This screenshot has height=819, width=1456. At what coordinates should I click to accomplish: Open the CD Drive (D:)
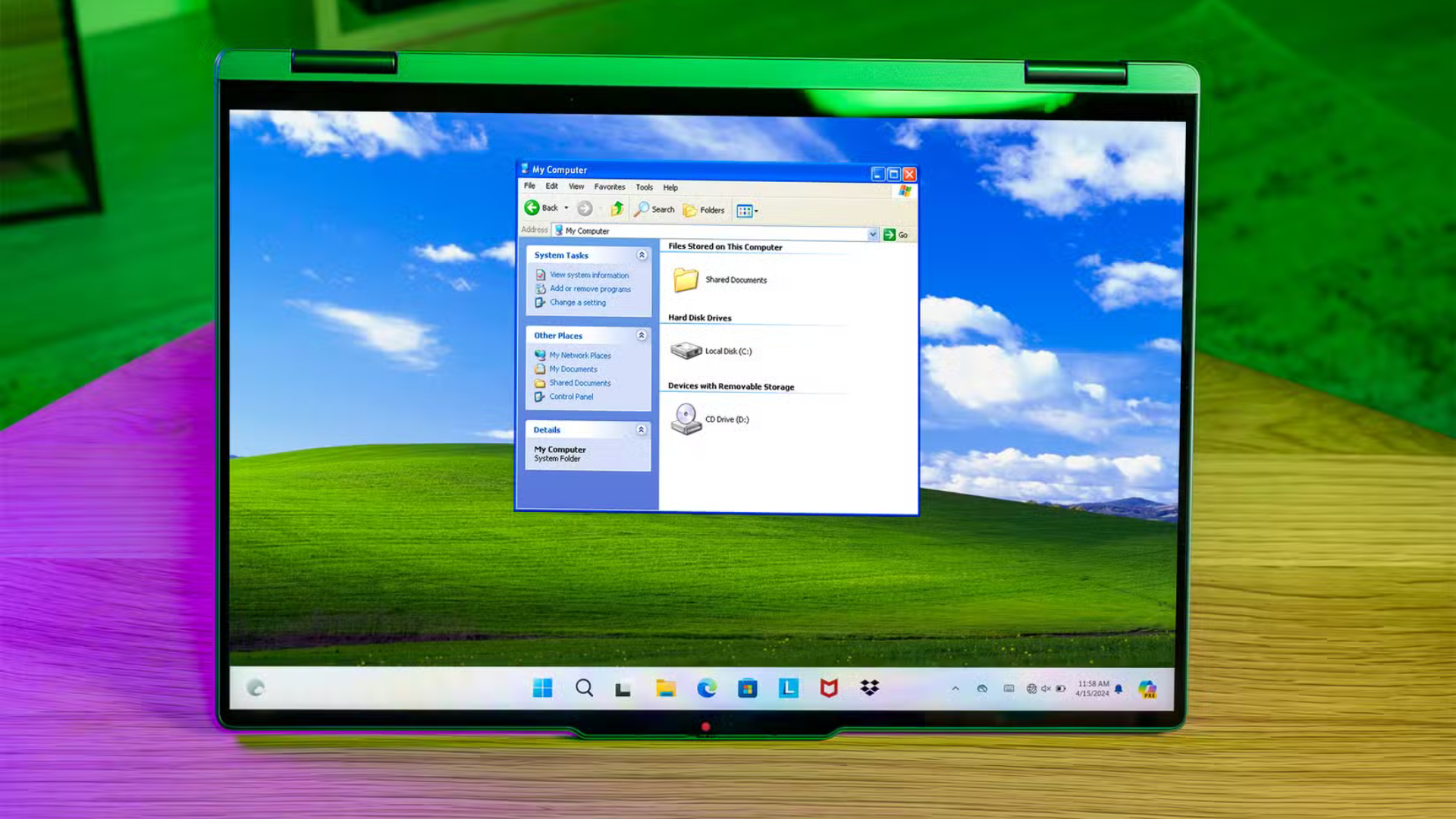click(726, 419)
